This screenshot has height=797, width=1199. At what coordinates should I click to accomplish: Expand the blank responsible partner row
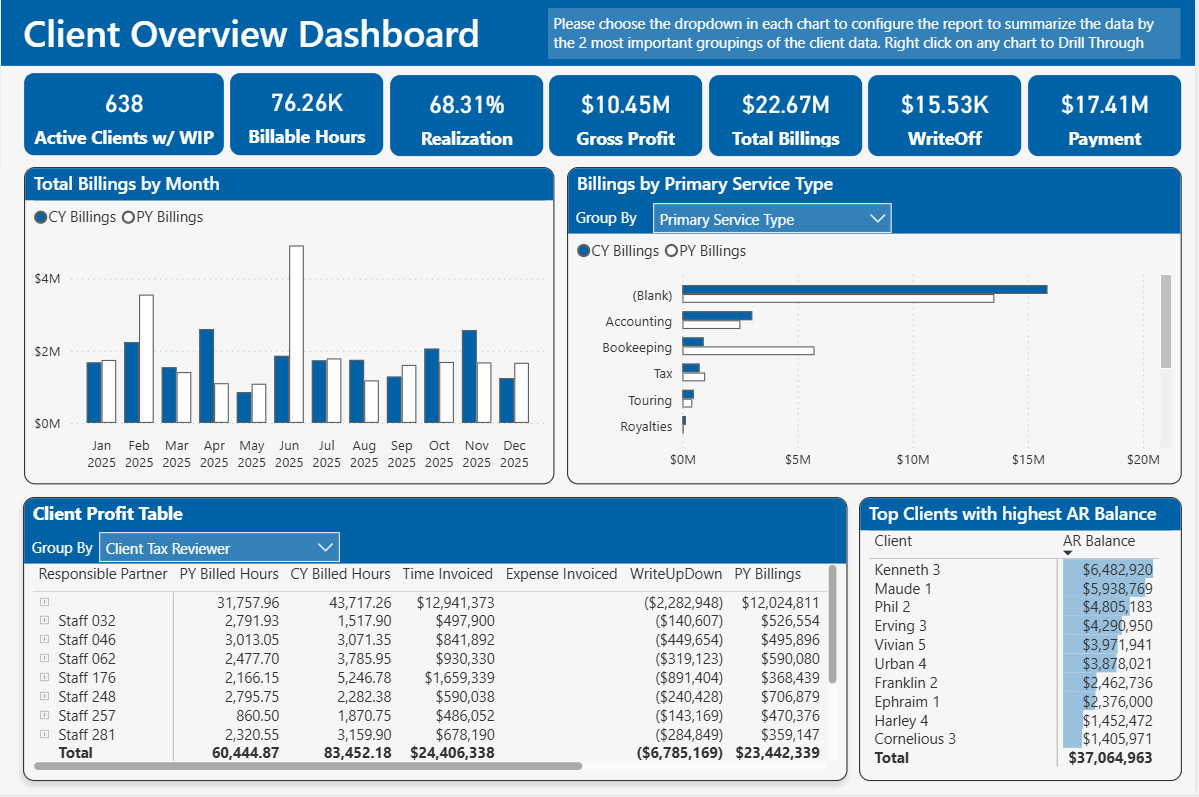pos(44,602)
